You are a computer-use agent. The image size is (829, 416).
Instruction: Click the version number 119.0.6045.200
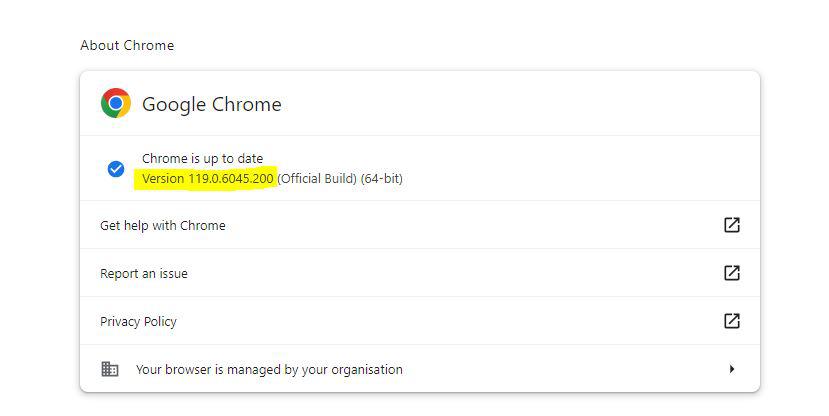(x=230, y=178)
